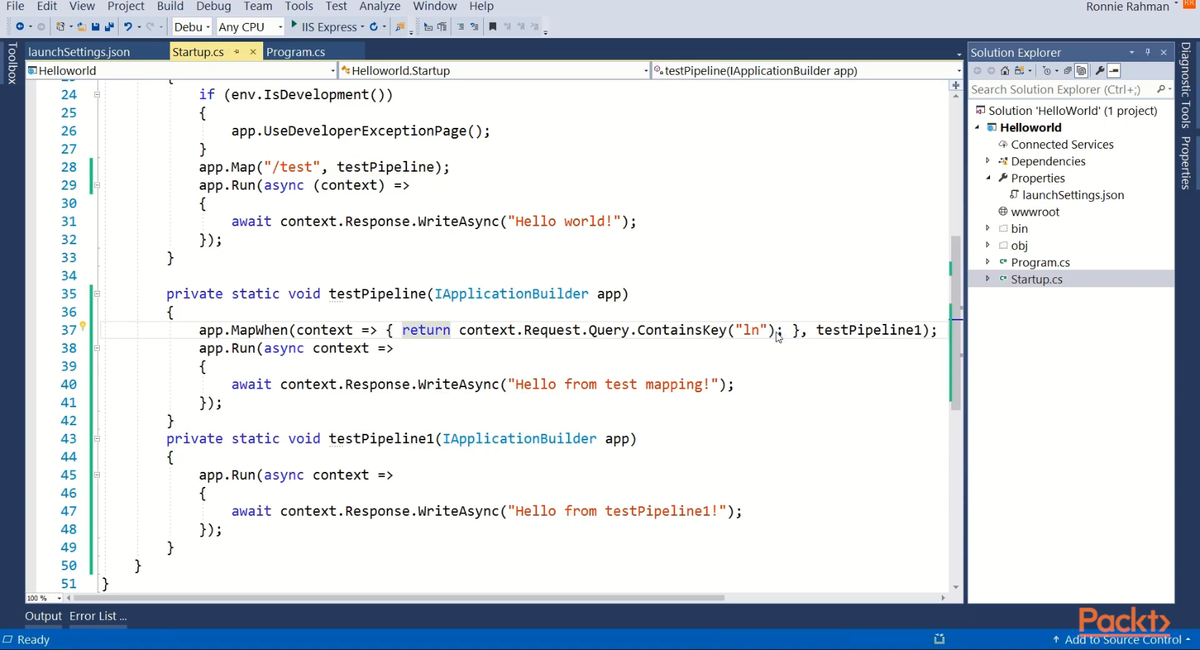The height and width of the screenshot is (650, 1200).
Task: Collapse the code block at line 24
Action: tap(97, 95)
